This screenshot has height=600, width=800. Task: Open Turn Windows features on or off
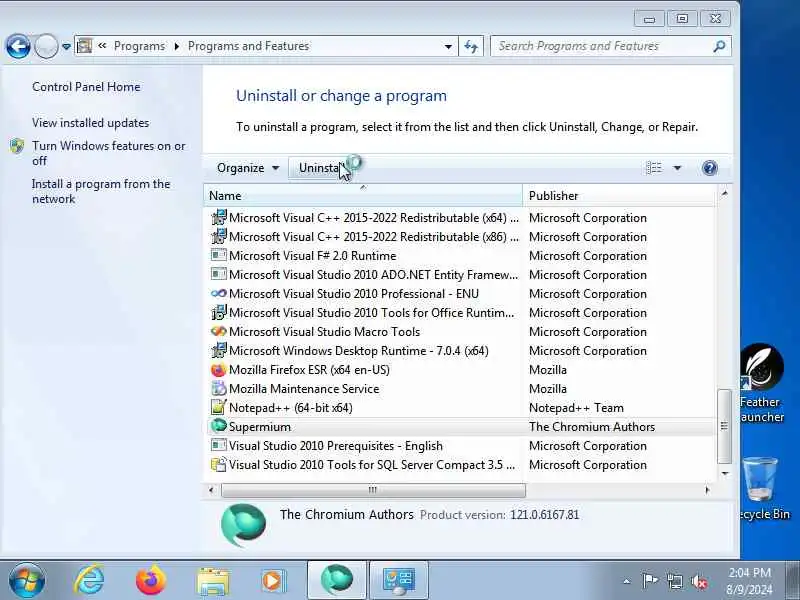click(x=108, y=153)
